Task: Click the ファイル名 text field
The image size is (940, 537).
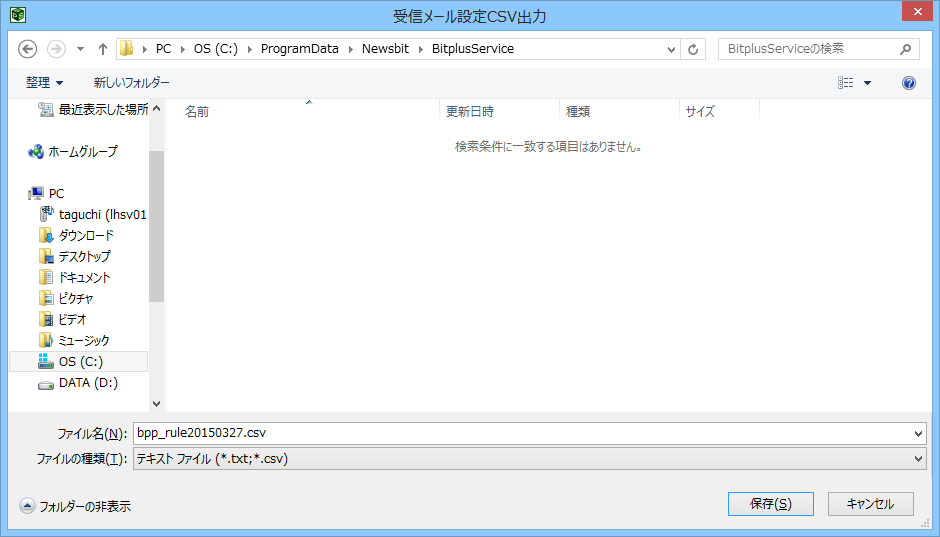Action: pos(522,433)
